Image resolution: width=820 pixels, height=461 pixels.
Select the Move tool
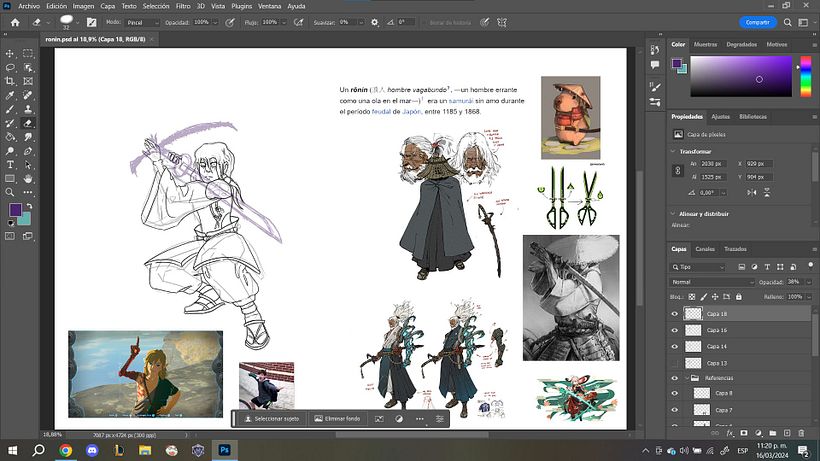point(10,53)
